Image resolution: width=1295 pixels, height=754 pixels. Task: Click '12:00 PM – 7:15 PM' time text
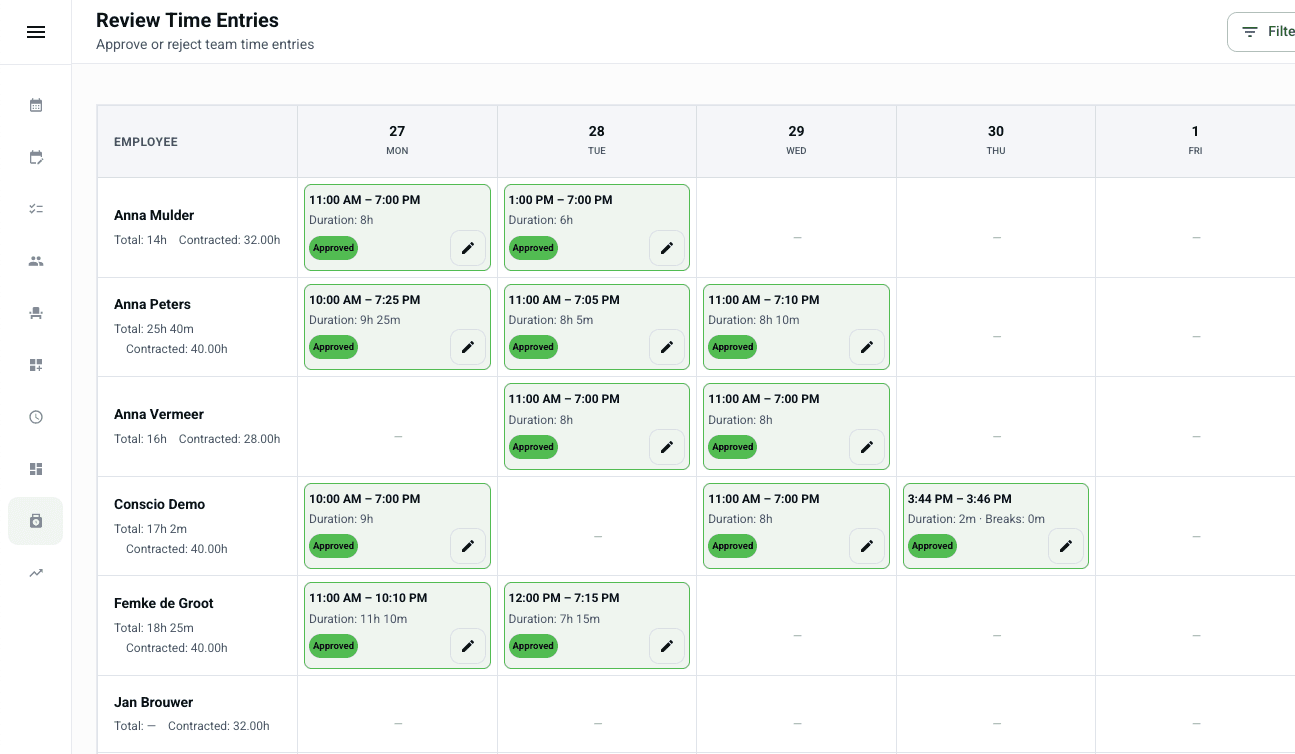(x=564, y=598)
